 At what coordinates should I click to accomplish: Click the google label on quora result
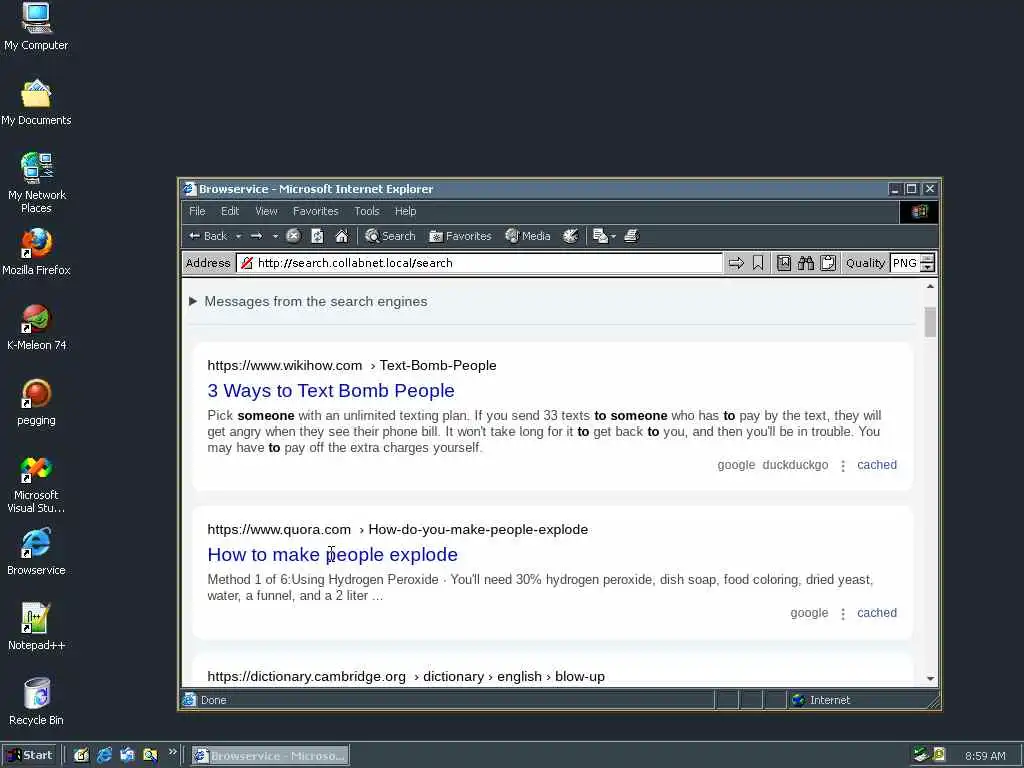[x=809, y=613]
